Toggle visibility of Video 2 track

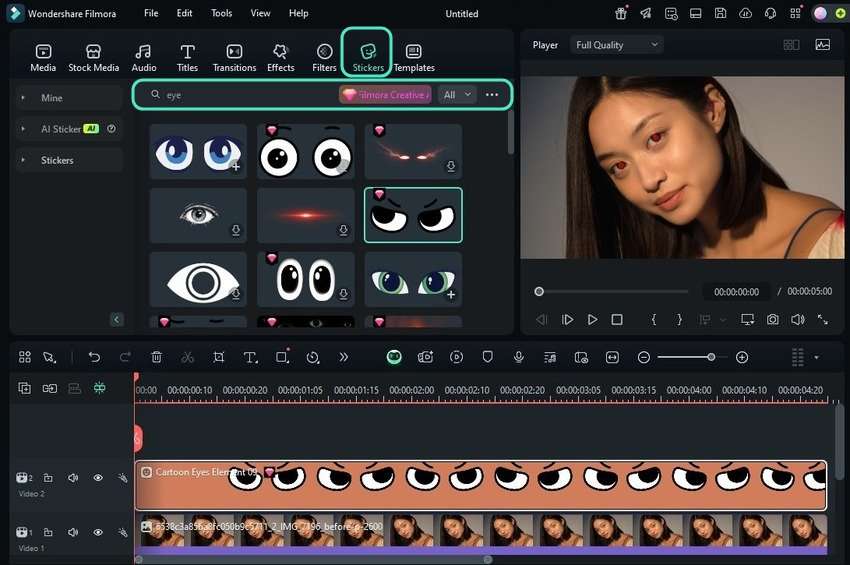click(x=98, y=478)
